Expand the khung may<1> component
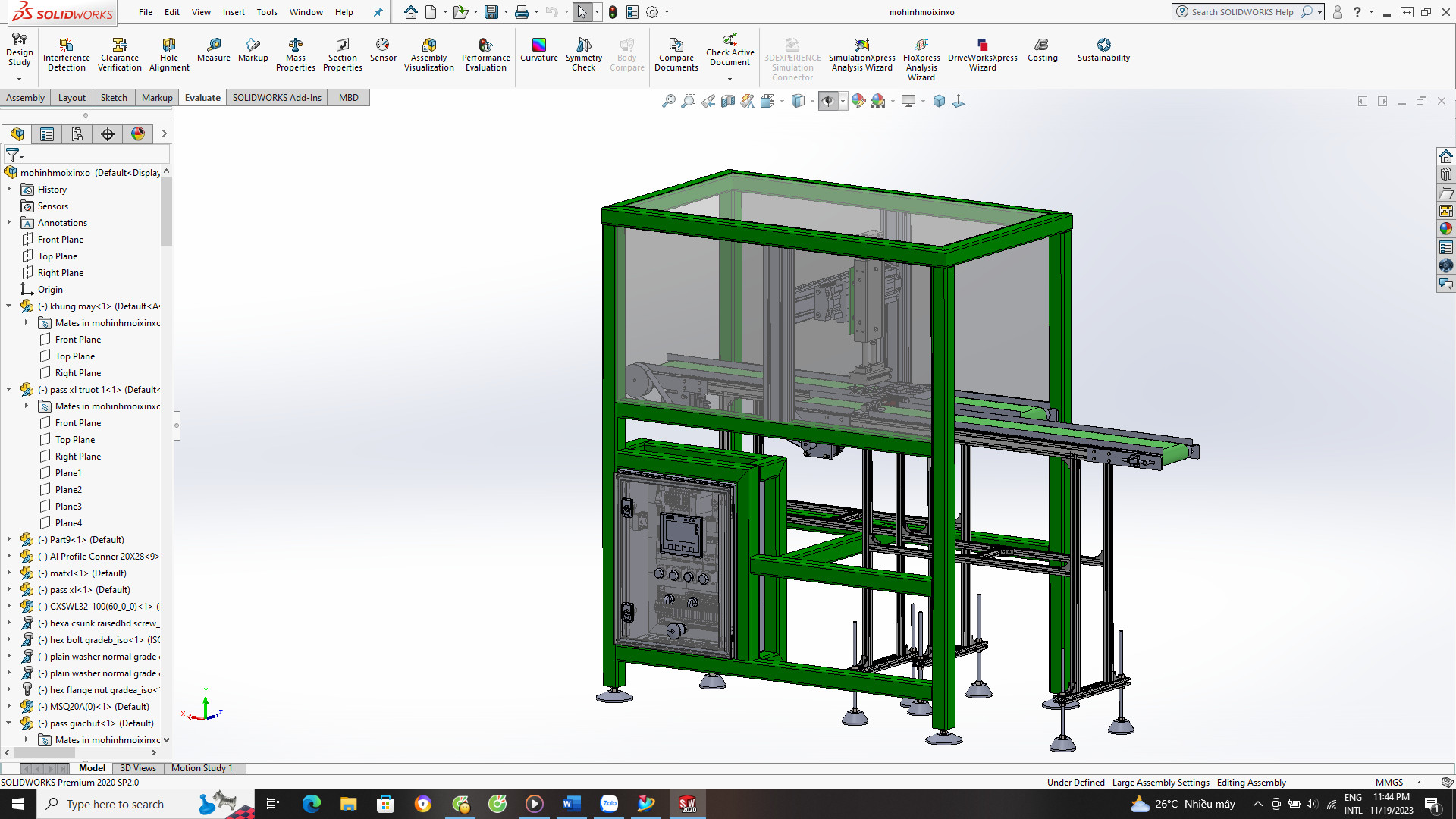 pyautogui.click(x=10, y=306)
